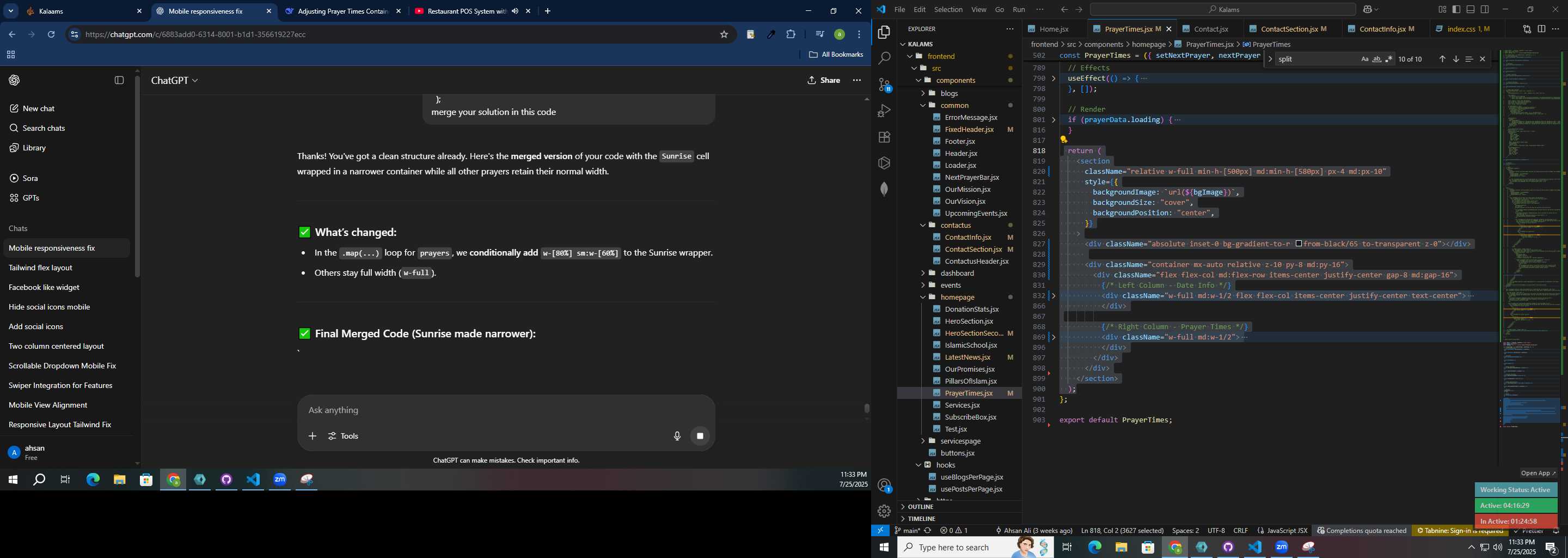Show the code action lightbulb on line 817

coord(1064,139)
